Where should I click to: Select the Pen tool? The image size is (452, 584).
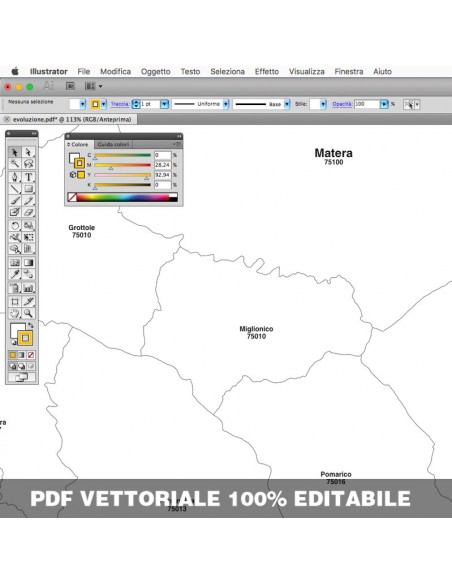point(15,177)
